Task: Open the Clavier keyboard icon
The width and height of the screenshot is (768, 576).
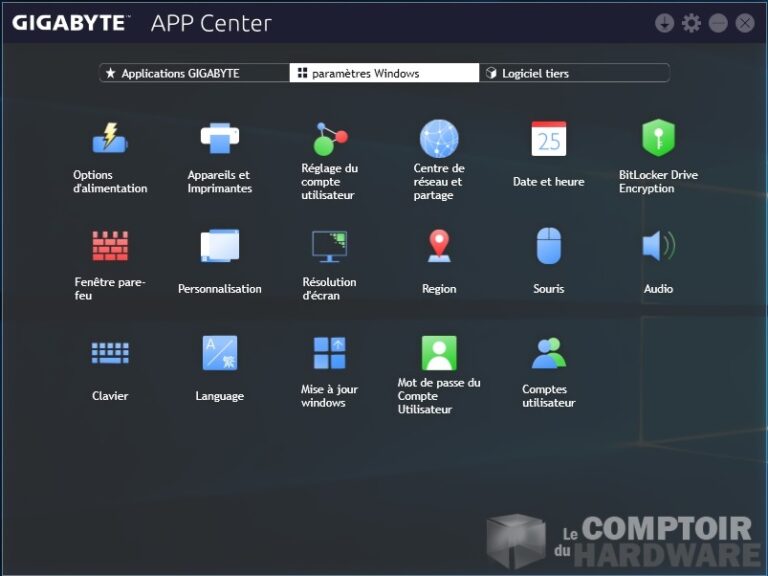Action: [x=110, y=353]
